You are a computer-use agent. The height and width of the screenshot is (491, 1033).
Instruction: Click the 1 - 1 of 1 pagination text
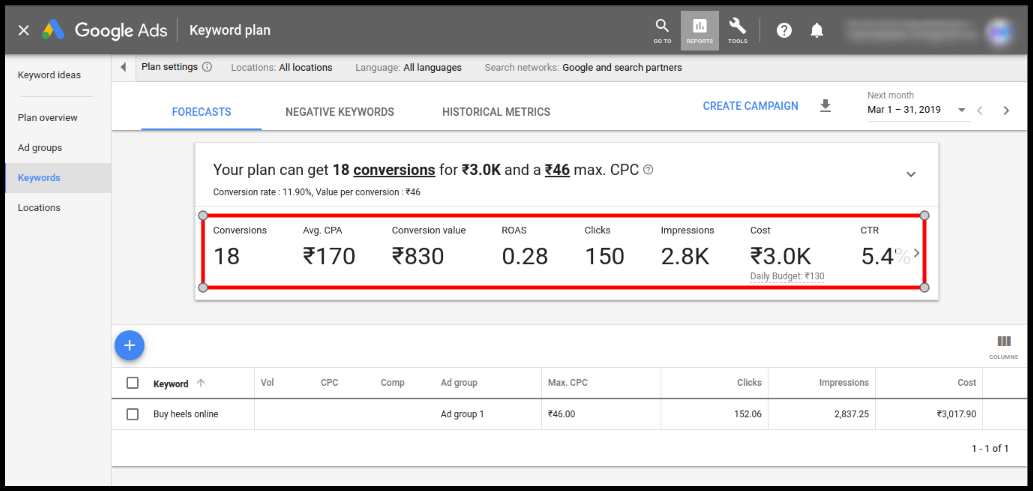[990, 449]
